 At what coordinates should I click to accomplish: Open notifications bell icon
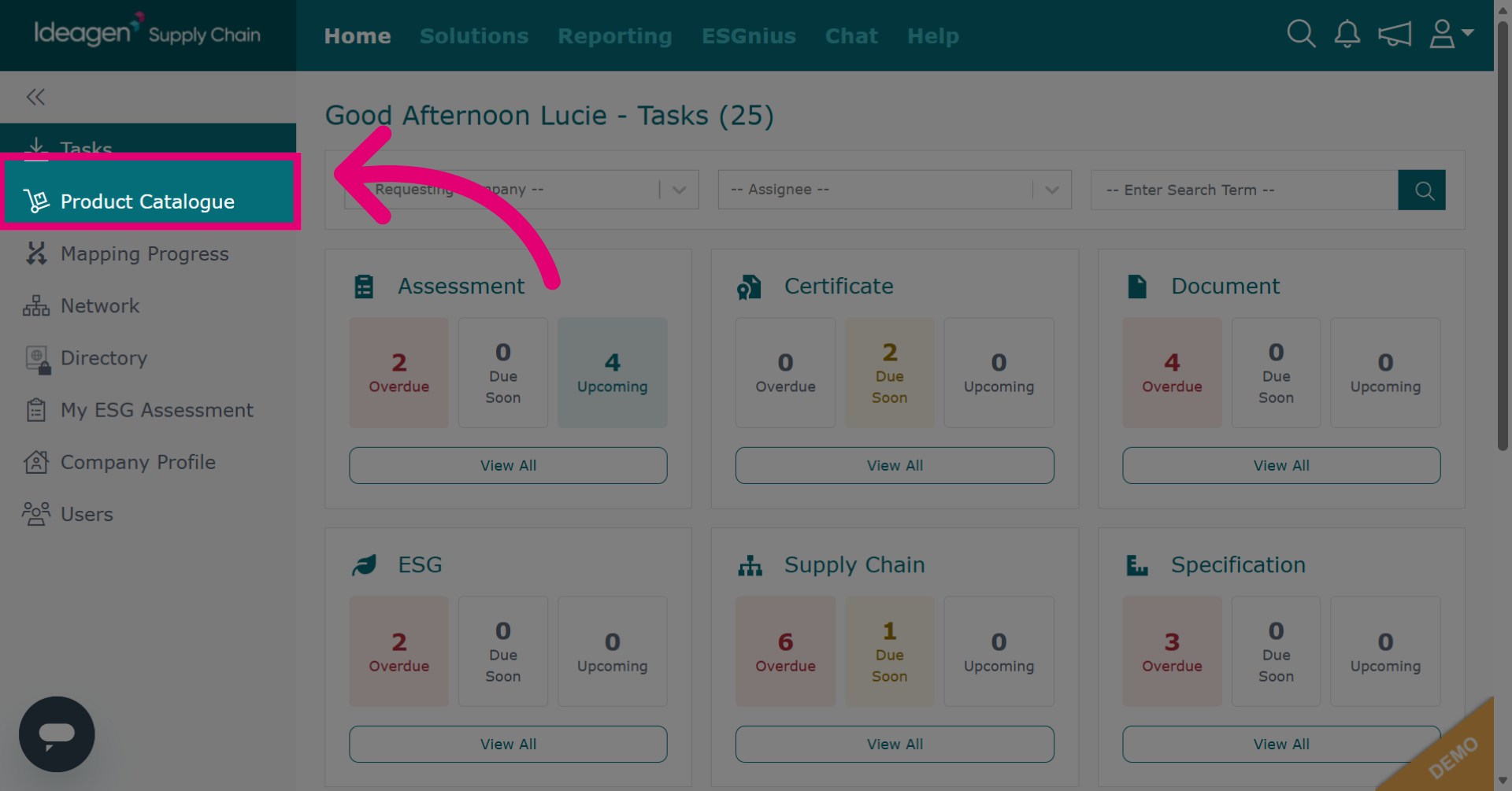1347,35
